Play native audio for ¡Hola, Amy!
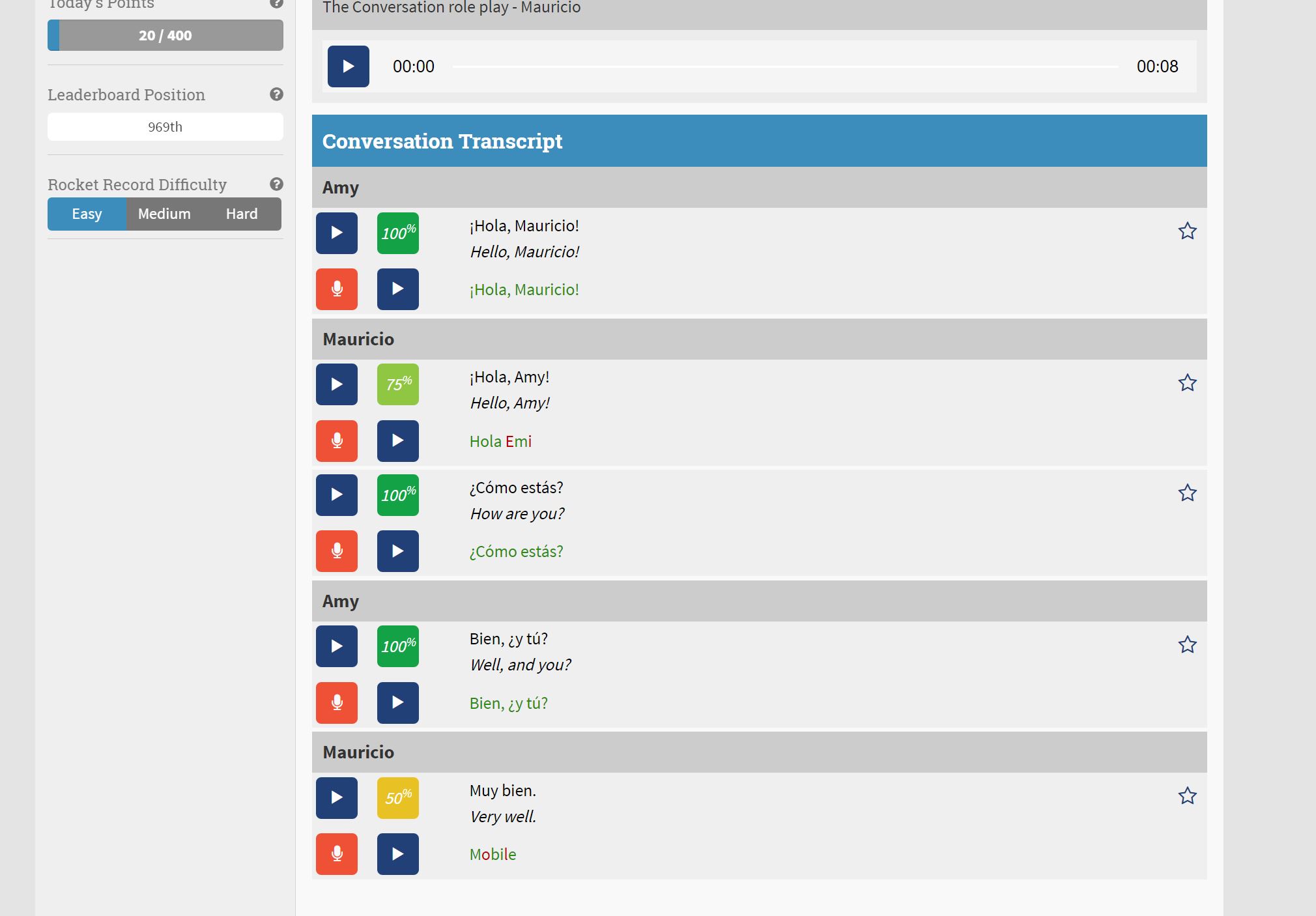The height and width of the screenshot is (916, 1316). click(337, 384)
